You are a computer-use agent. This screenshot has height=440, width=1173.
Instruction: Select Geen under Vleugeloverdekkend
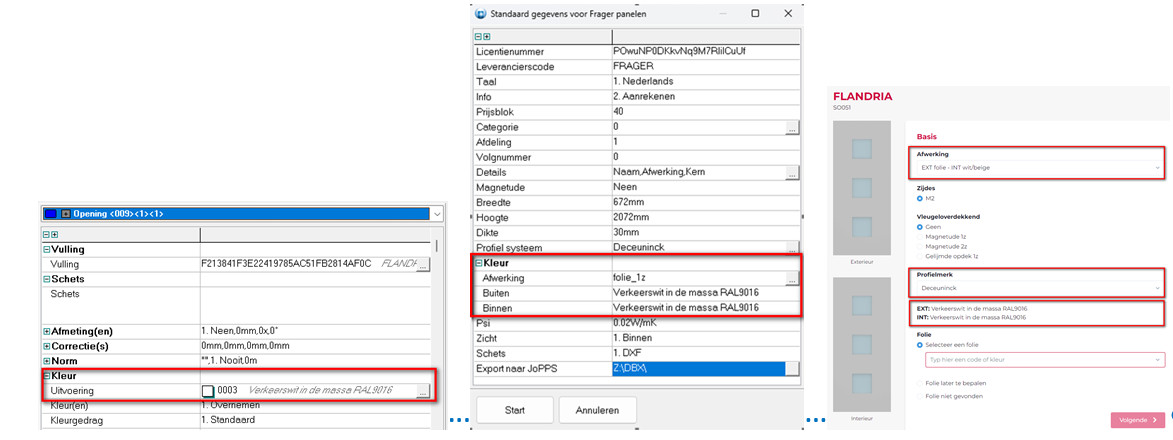pyautogui.click(x=919, y=227)
